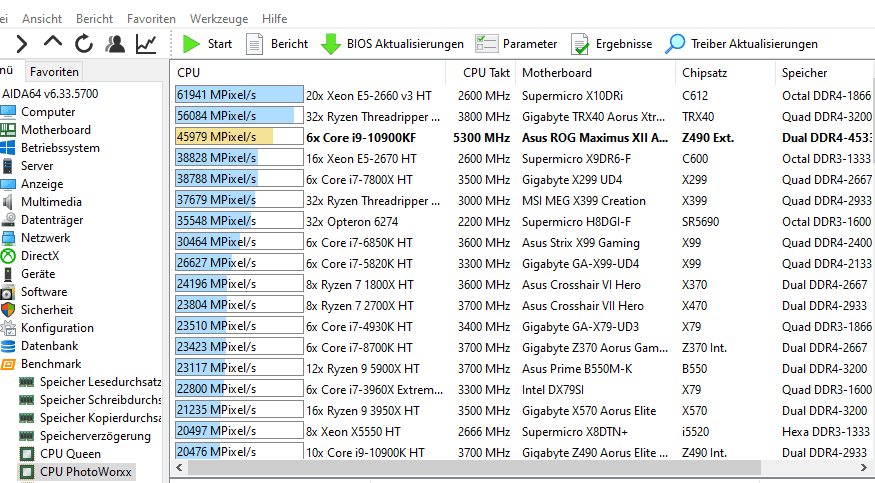
Task: Click the CPU Takt column header
Action: 486,73
